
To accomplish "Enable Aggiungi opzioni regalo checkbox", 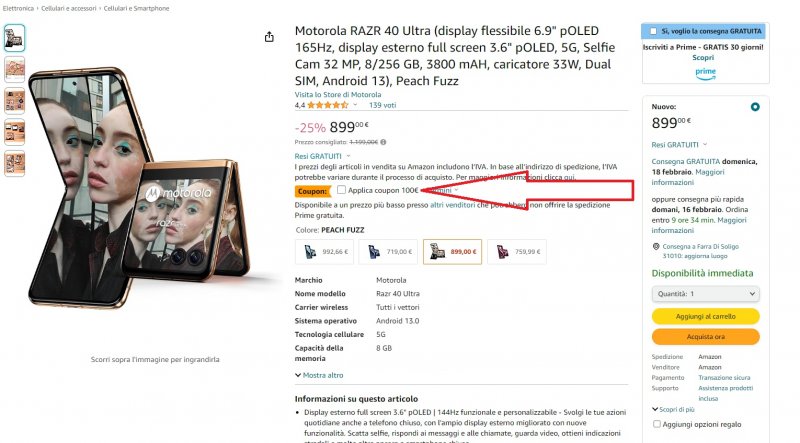I will point(655,423).
